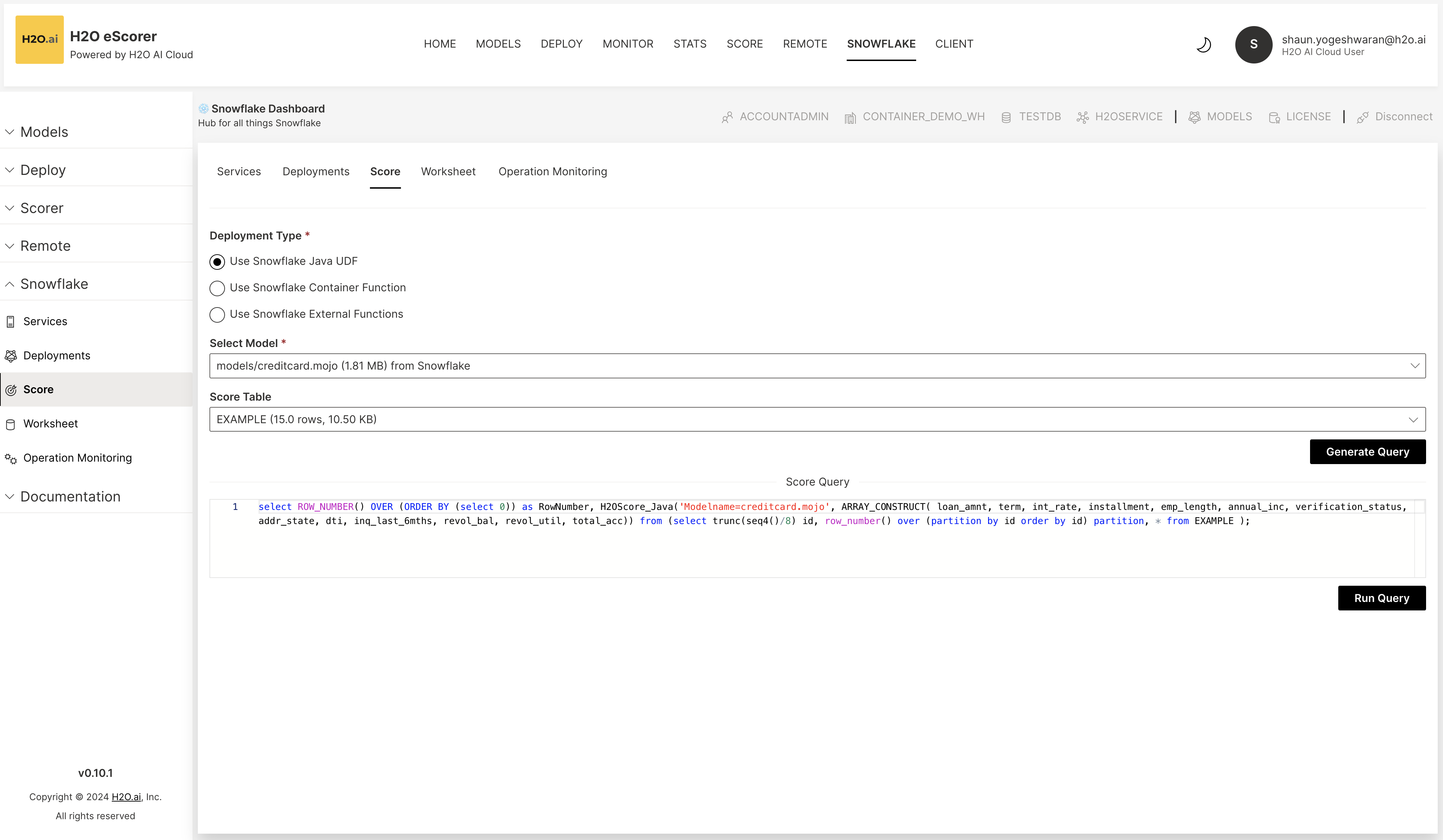Screen dimensions: 1443x840
Task: Switch to the Worksheet tab
Action: [448, 172]
